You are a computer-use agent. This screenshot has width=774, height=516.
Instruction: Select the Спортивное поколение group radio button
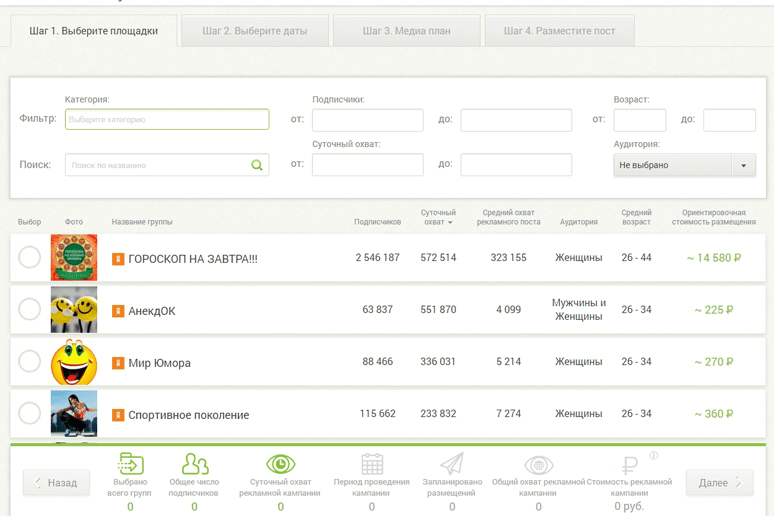pyautogui.click(x=30, y=414)
